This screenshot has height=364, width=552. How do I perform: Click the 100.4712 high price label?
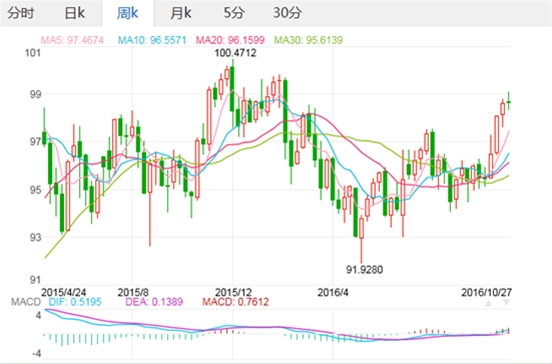pos(236,53)
